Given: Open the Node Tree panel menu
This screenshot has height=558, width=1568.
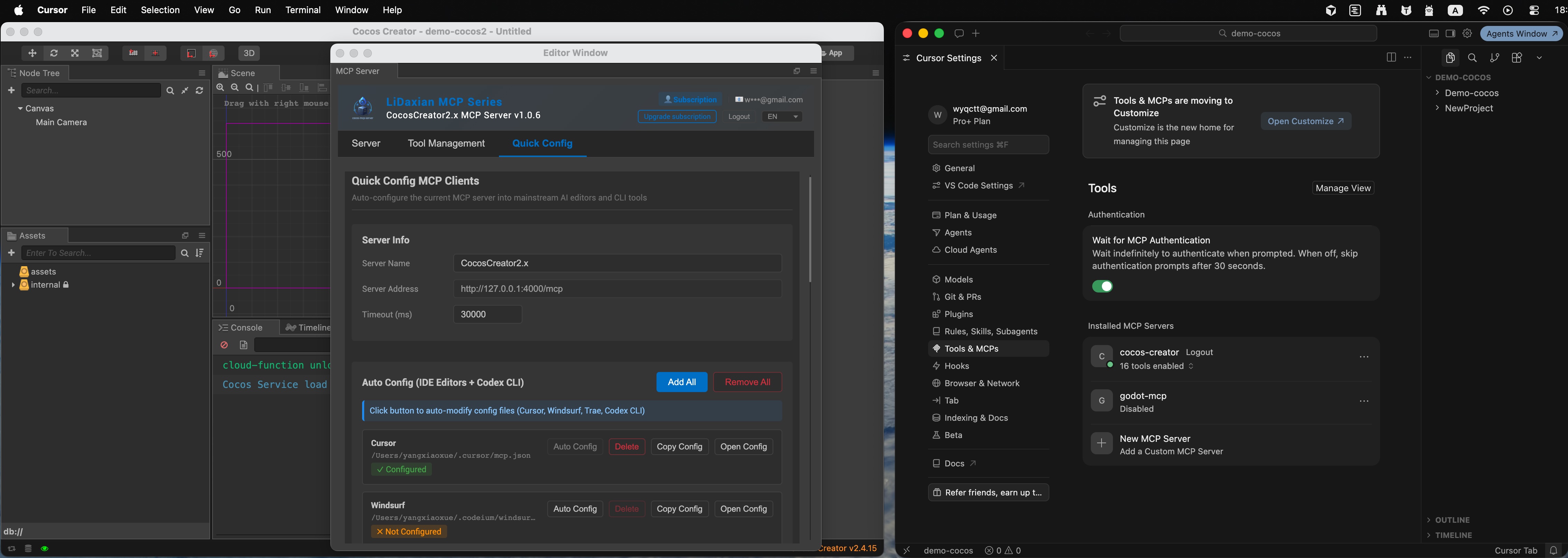Looking at the screenshot, I should 202,73.
